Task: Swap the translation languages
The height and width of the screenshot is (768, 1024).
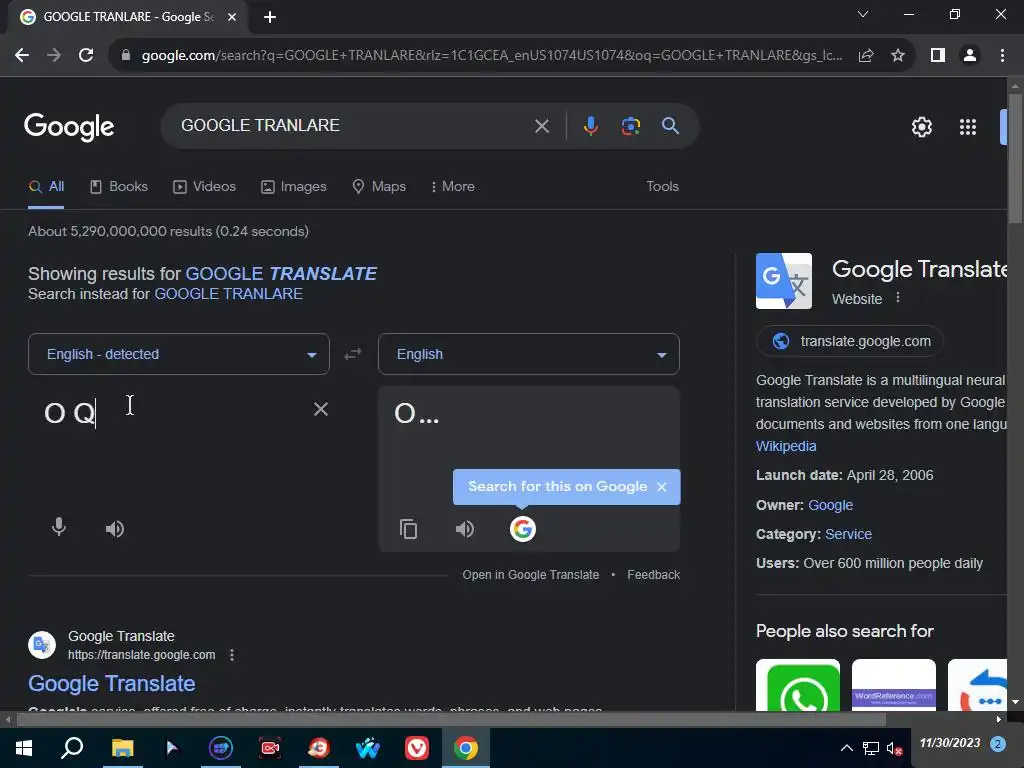Action: (x=353, y=354)
